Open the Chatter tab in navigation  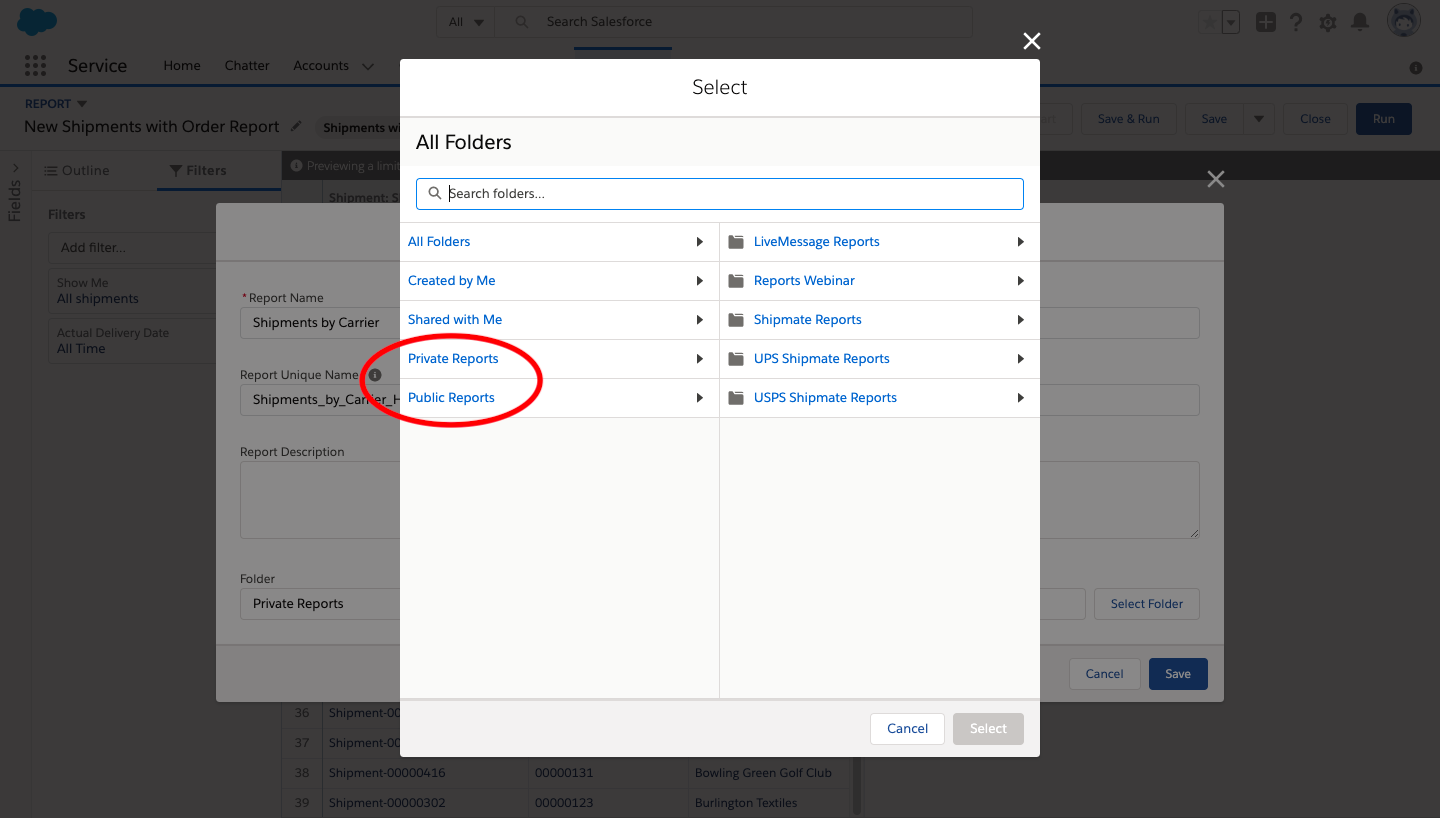[247, 66]
